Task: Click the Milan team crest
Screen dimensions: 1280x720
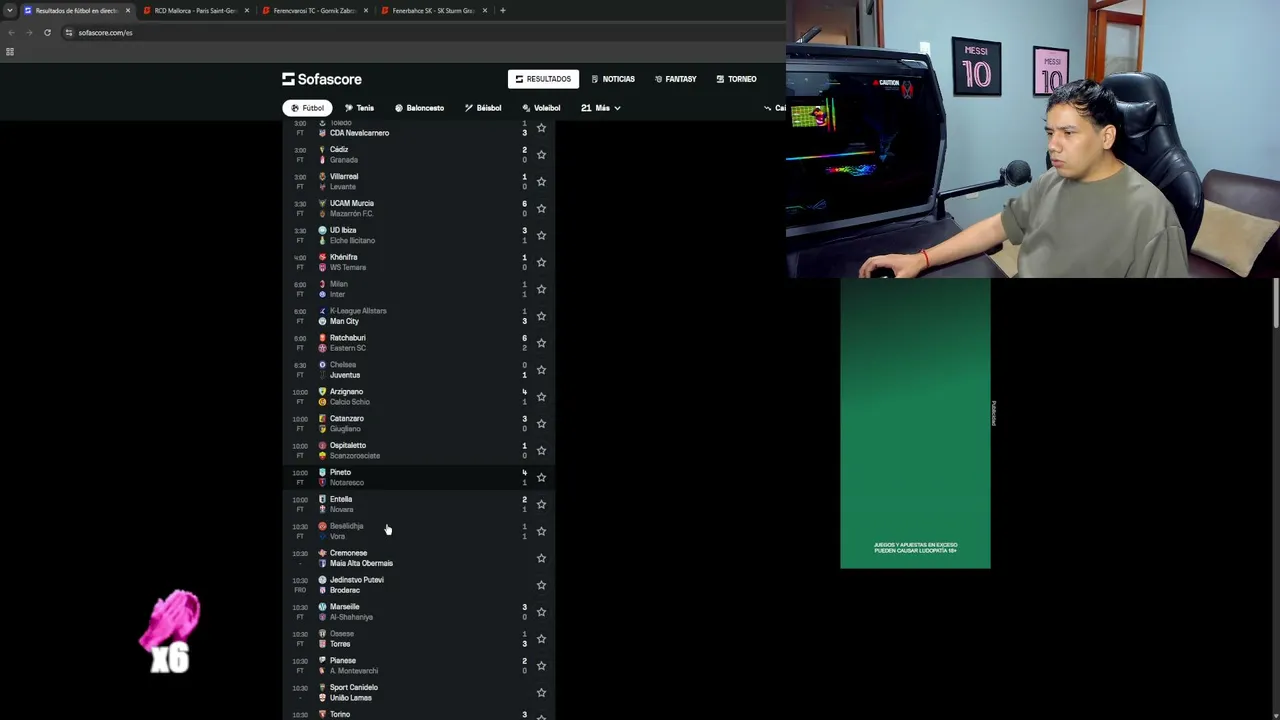Action: 322,284
